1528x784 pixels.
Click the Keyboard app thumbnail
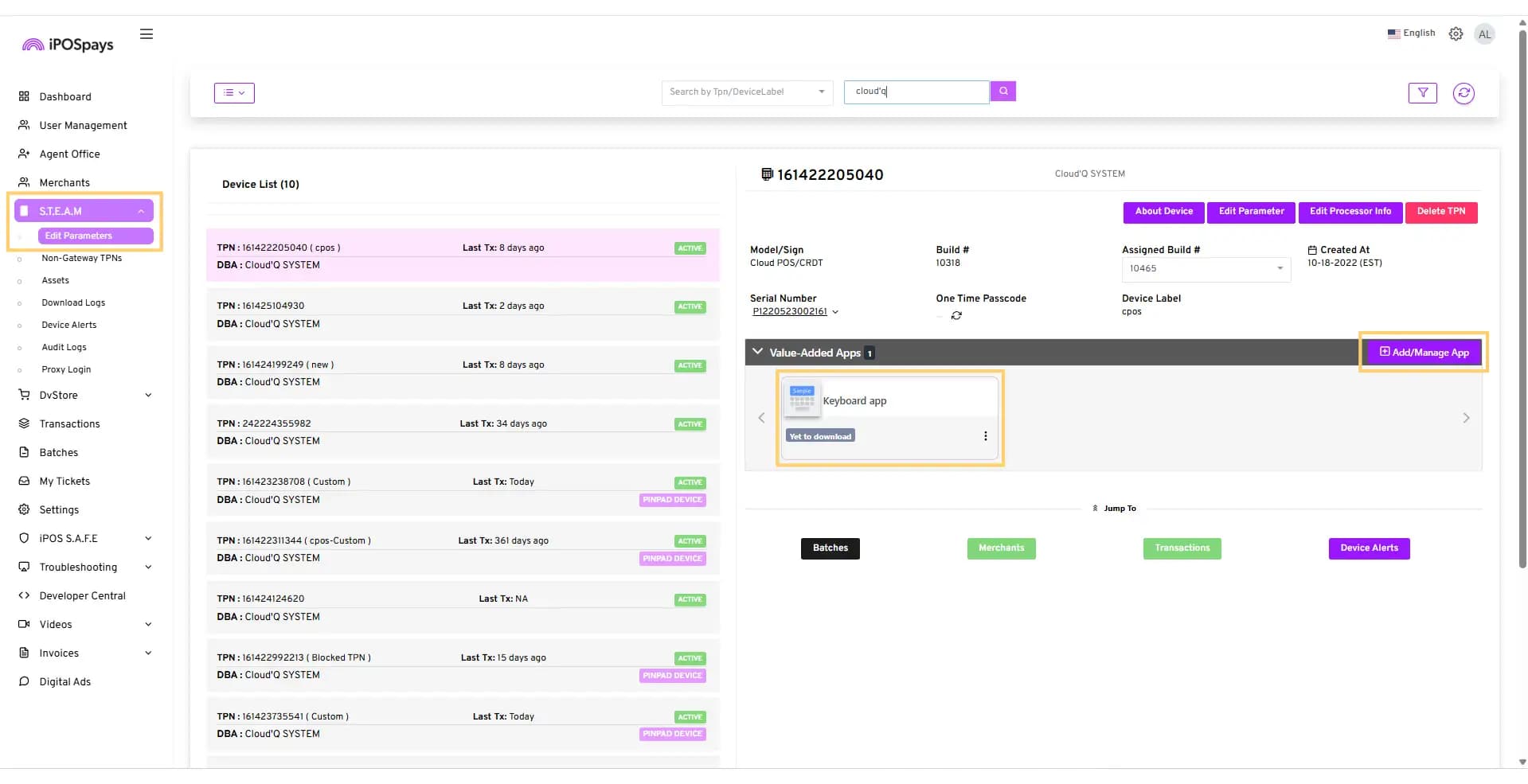[802, 400]
